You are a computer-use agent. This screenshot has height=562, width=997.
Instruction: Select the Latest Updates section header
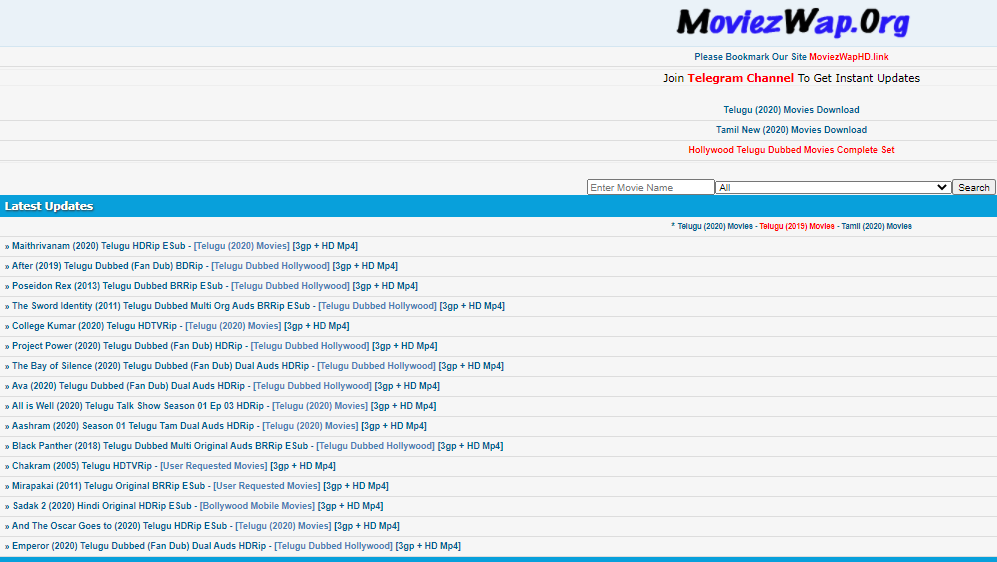tap(498, 206)
